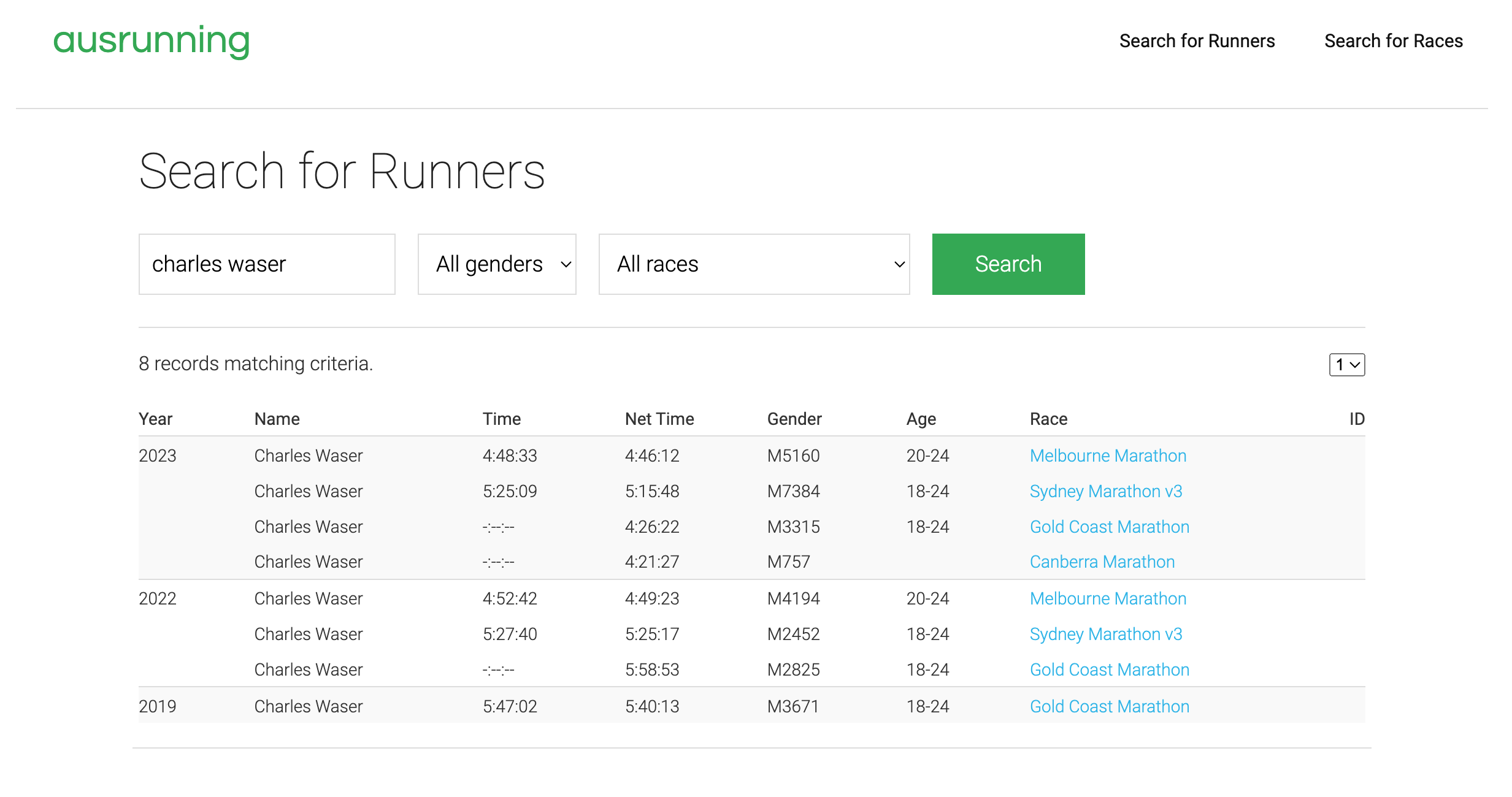Open the page number selector
Screen dimensions: 1512x797
pyautogui.click(x=1346, y=365)
